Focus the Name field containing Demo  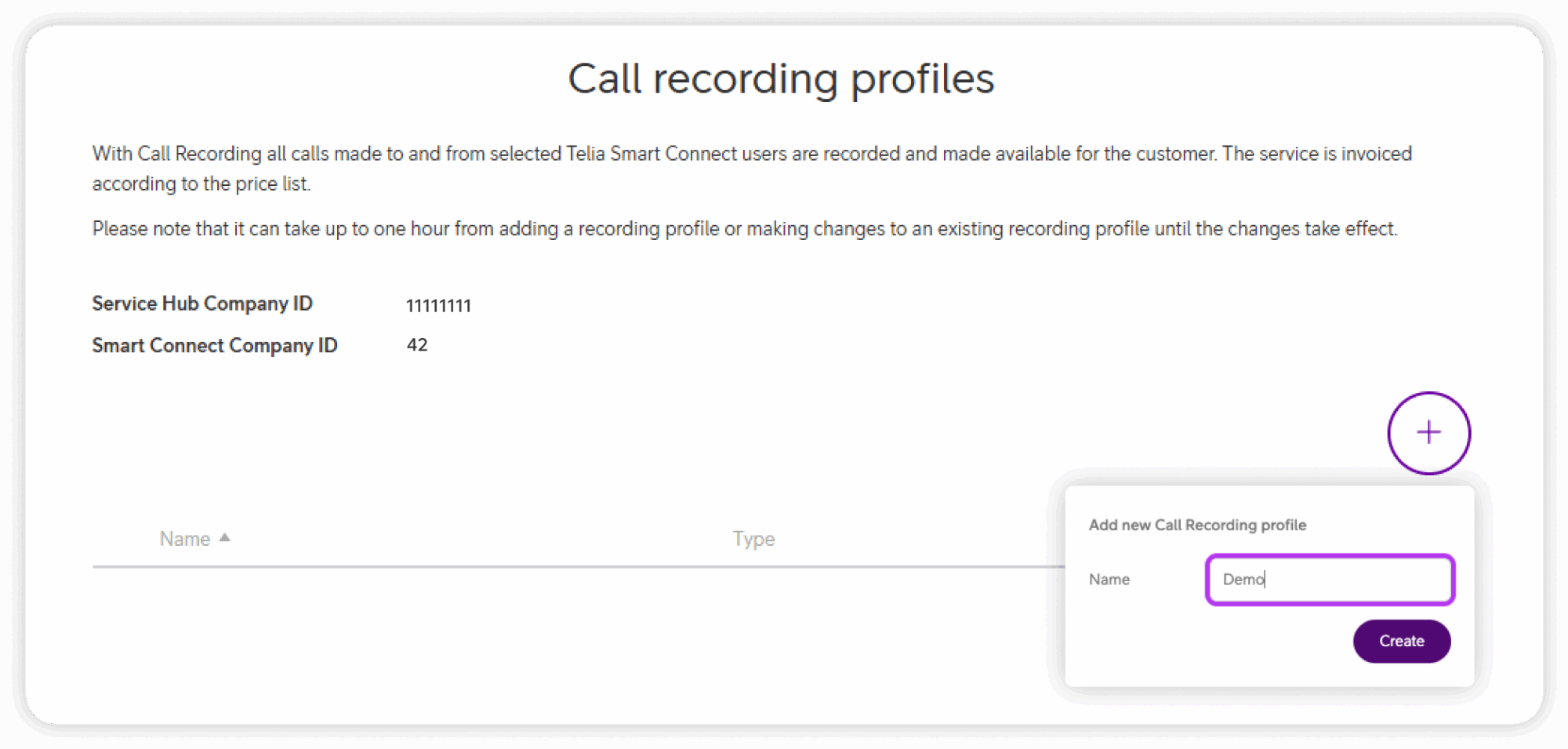(x=1330, y=580)
